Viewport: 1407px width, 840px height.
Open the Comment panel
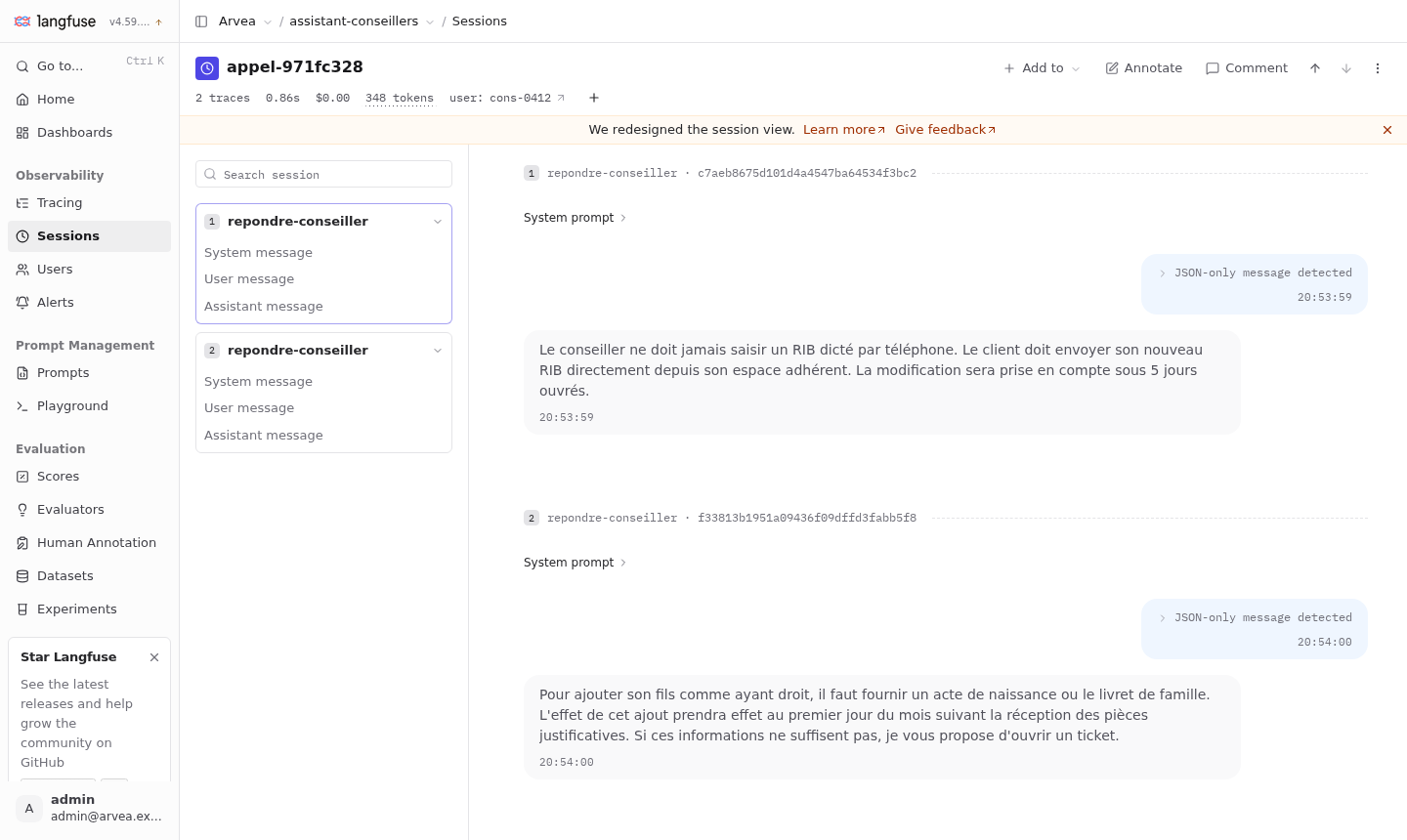[x=1247, y=68]
